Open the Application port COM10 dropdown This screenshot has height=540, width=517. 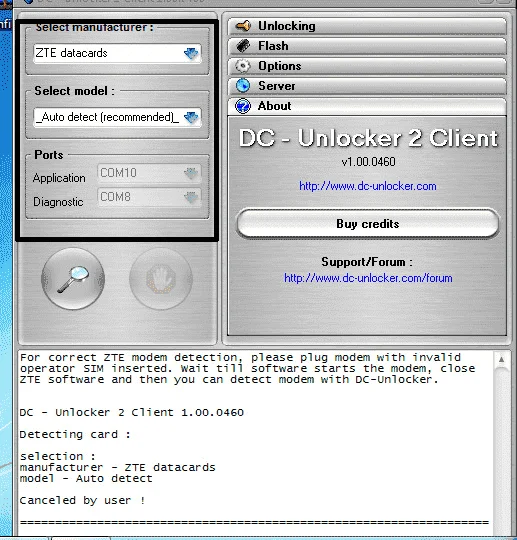click(149, 173)
